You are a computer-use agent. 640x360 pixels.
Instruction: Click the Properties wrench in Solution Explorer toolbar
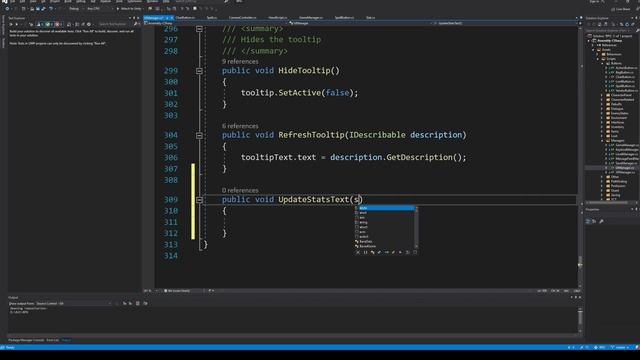coord(633,24)
